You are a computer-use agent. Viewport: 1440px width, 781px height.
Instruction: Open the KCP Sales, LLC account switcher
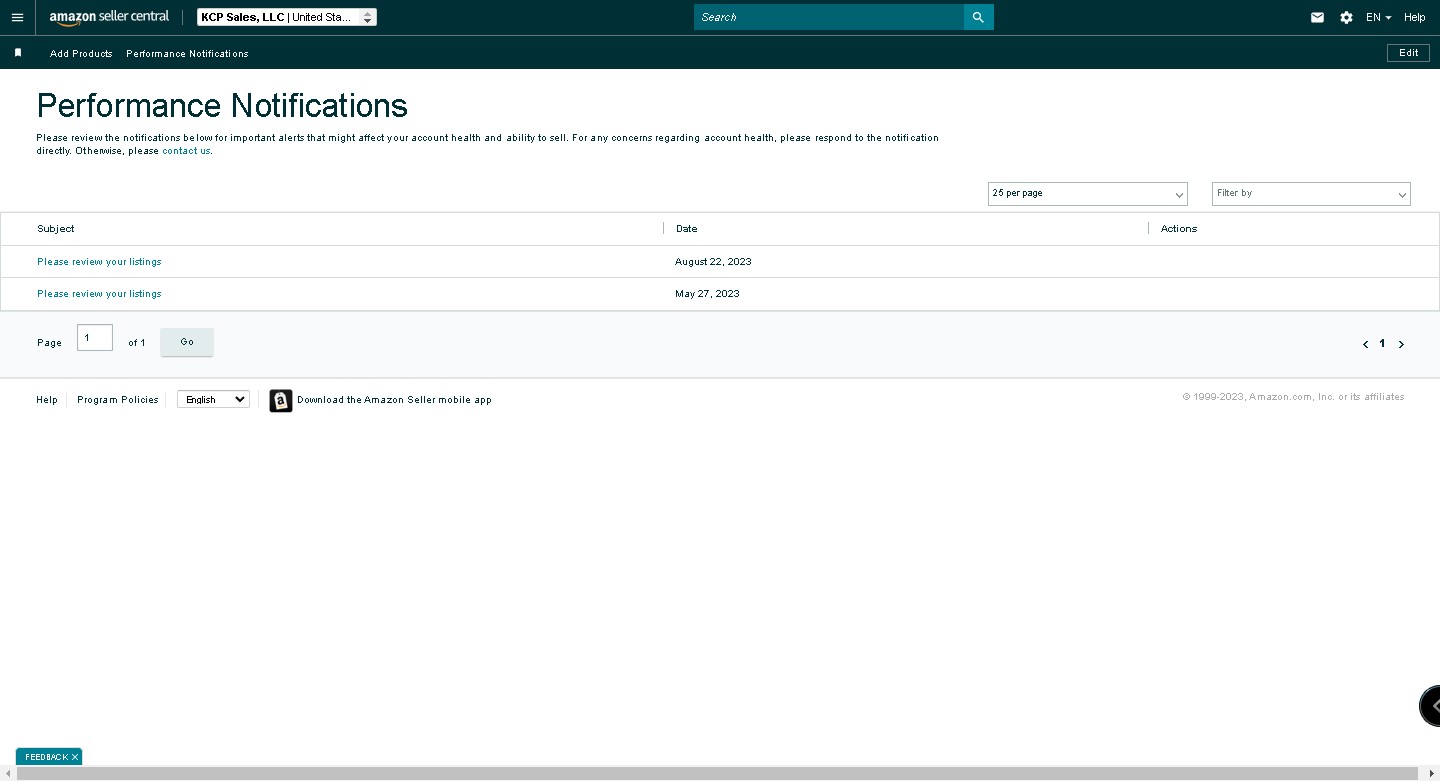(x=287, y=17)
